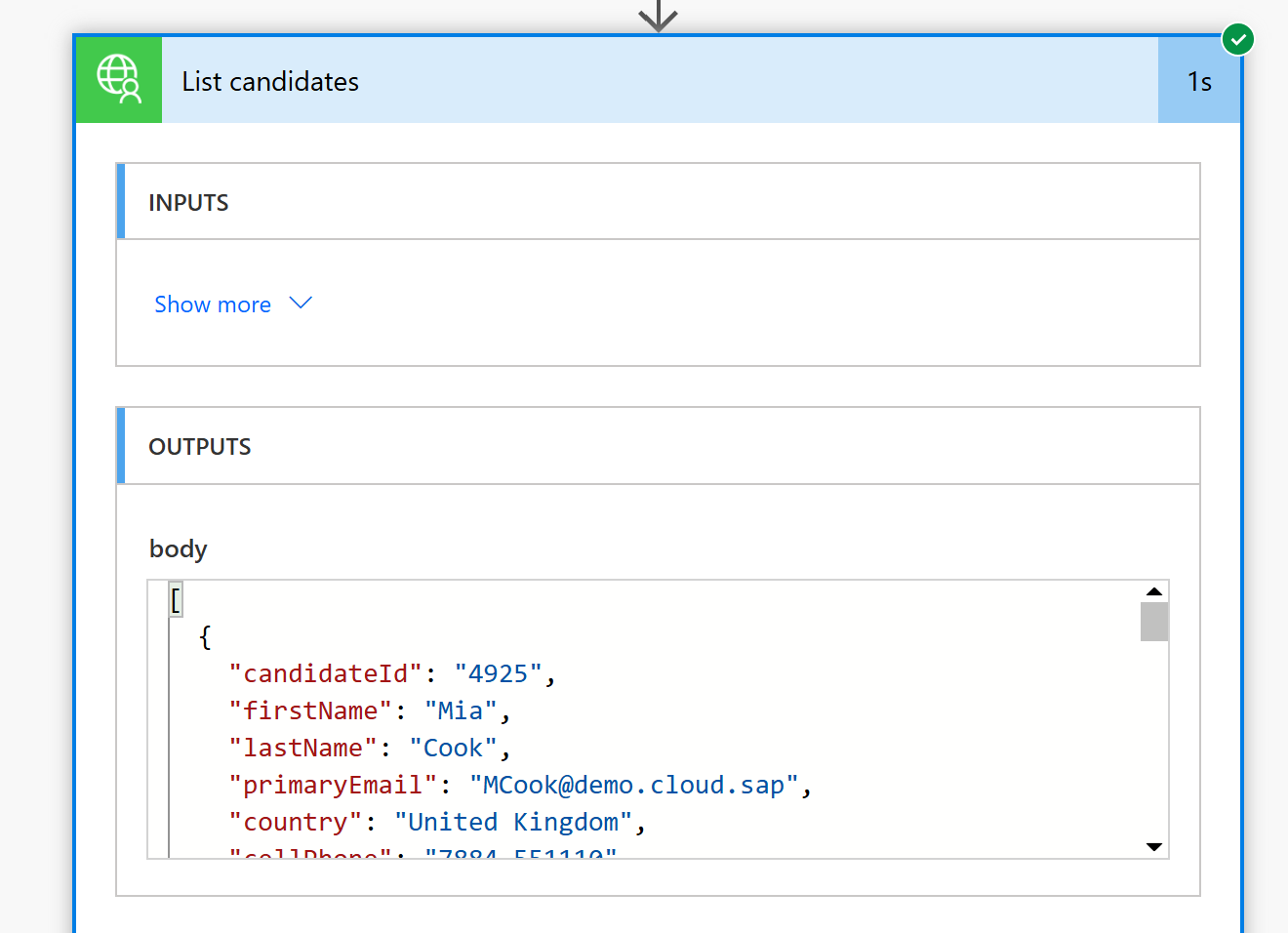Click the scroll up arrow in body box
The height and width of the screenshot is (933, 1288).
(x=1154, y=591)
